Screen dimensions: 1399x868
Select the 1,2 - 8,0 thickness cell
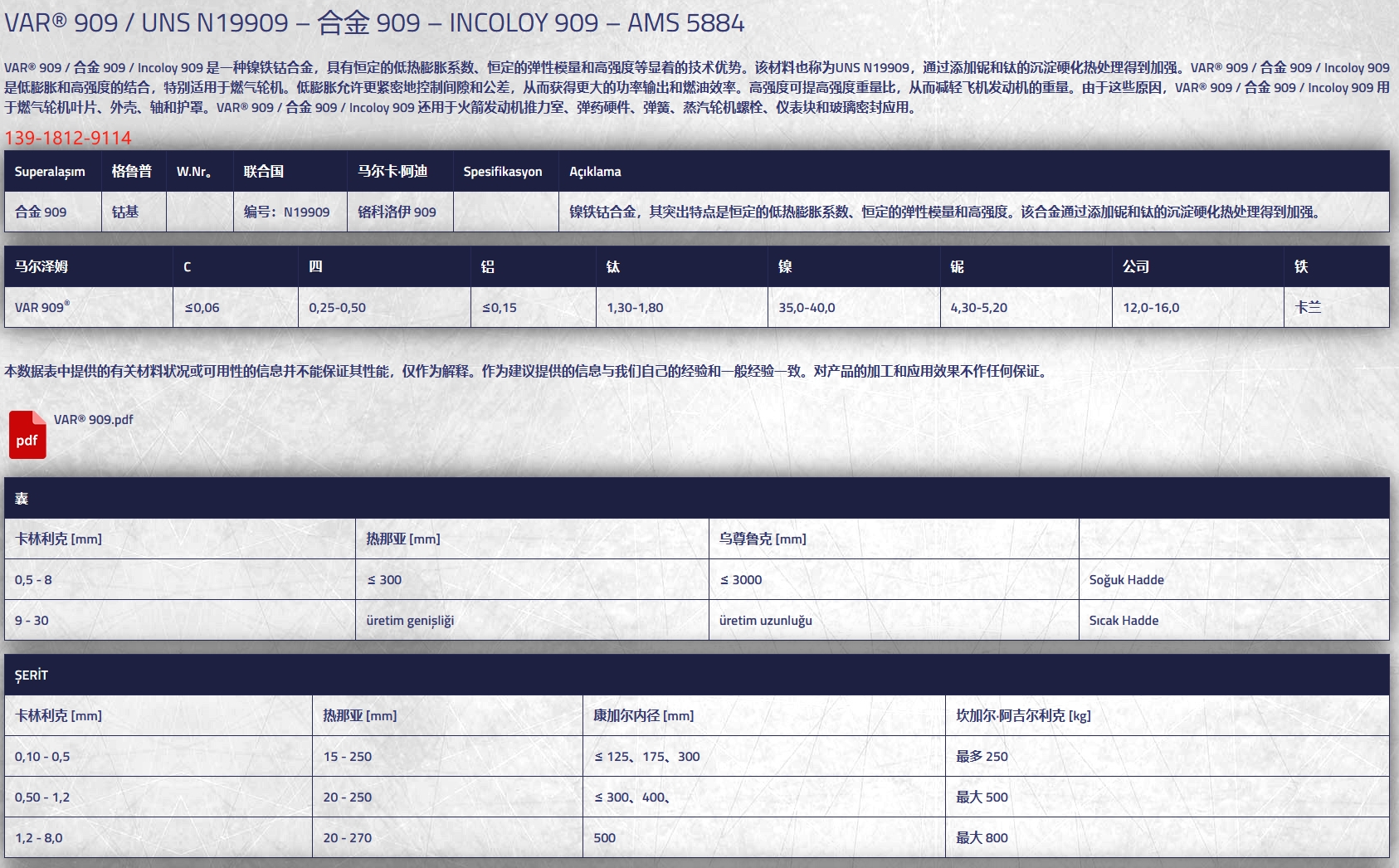[158, 837]
